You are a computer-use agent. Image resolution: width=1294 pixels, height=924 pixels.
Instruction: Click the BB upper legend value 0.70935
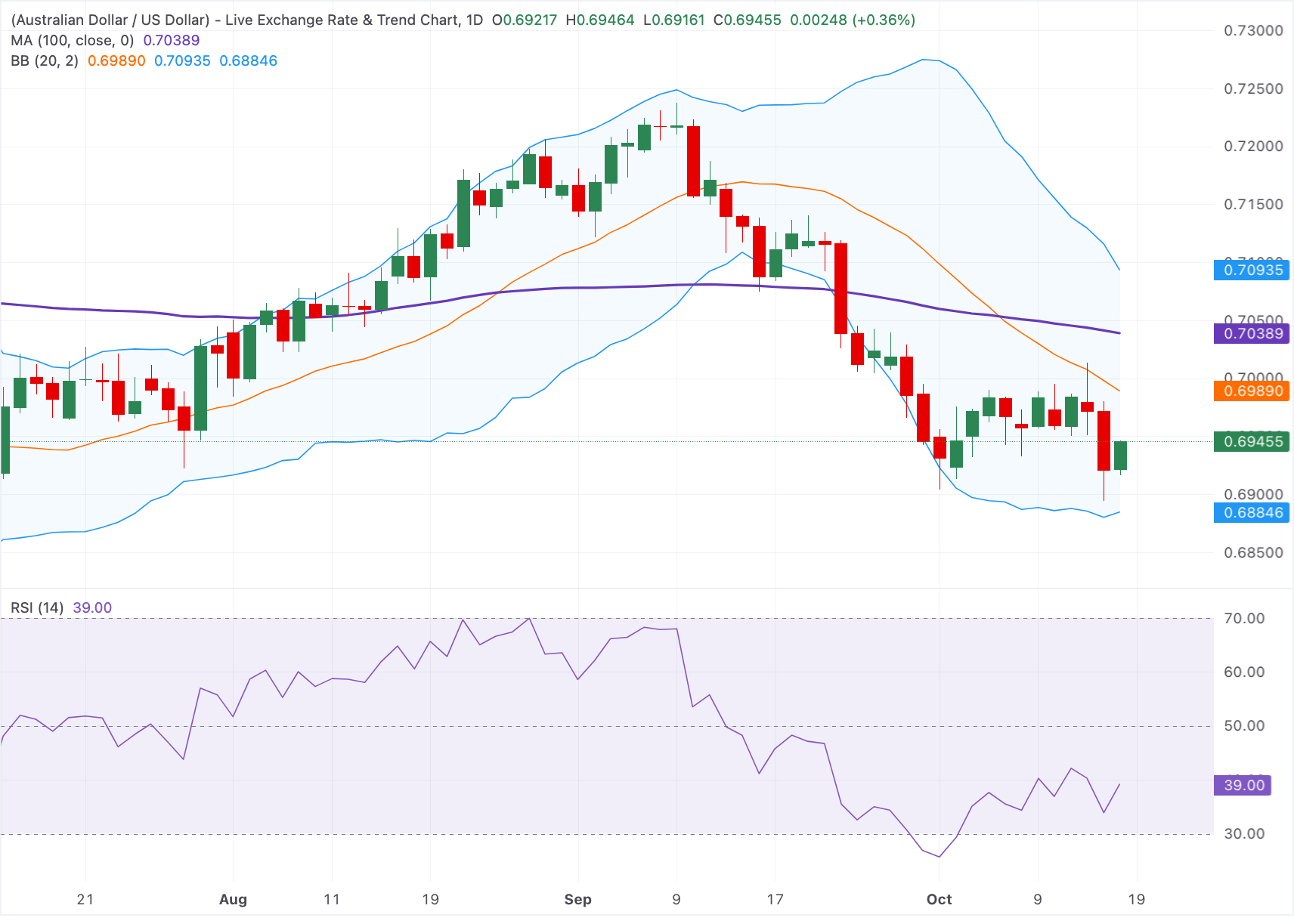(x=182, y=60)
